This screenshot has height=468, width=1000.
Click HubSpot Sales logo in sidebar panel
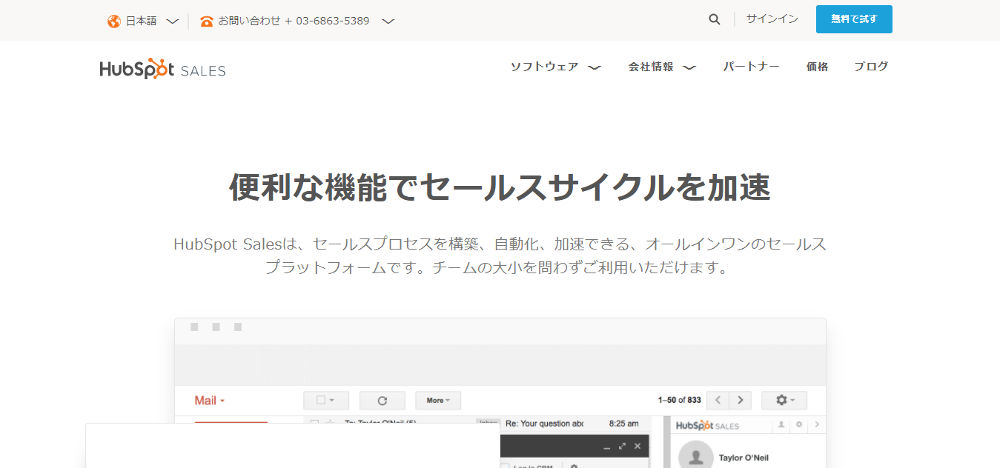(x=707, y=425)
